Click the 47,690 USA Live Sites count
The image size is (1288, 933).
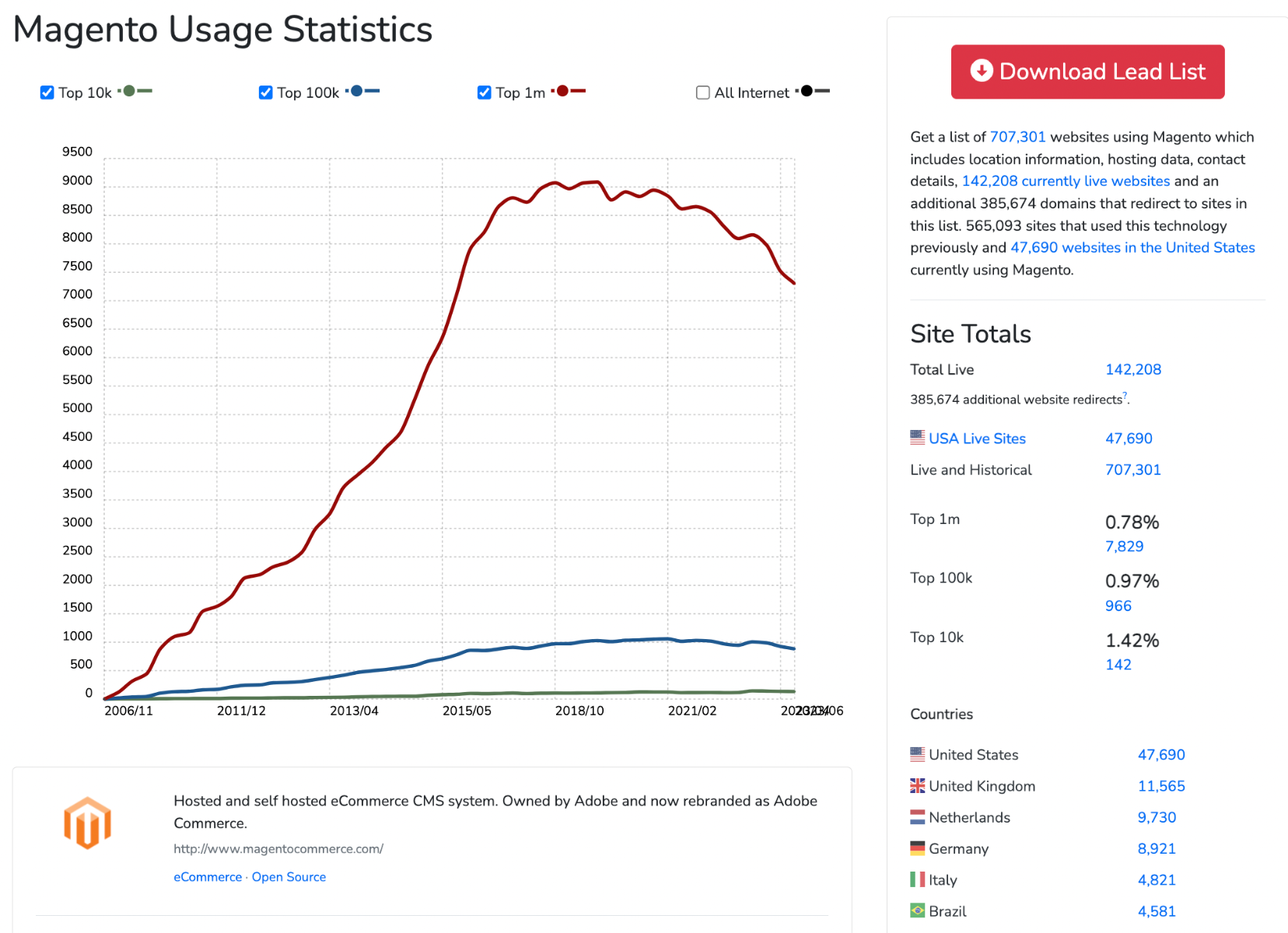tap(1129, 439)
